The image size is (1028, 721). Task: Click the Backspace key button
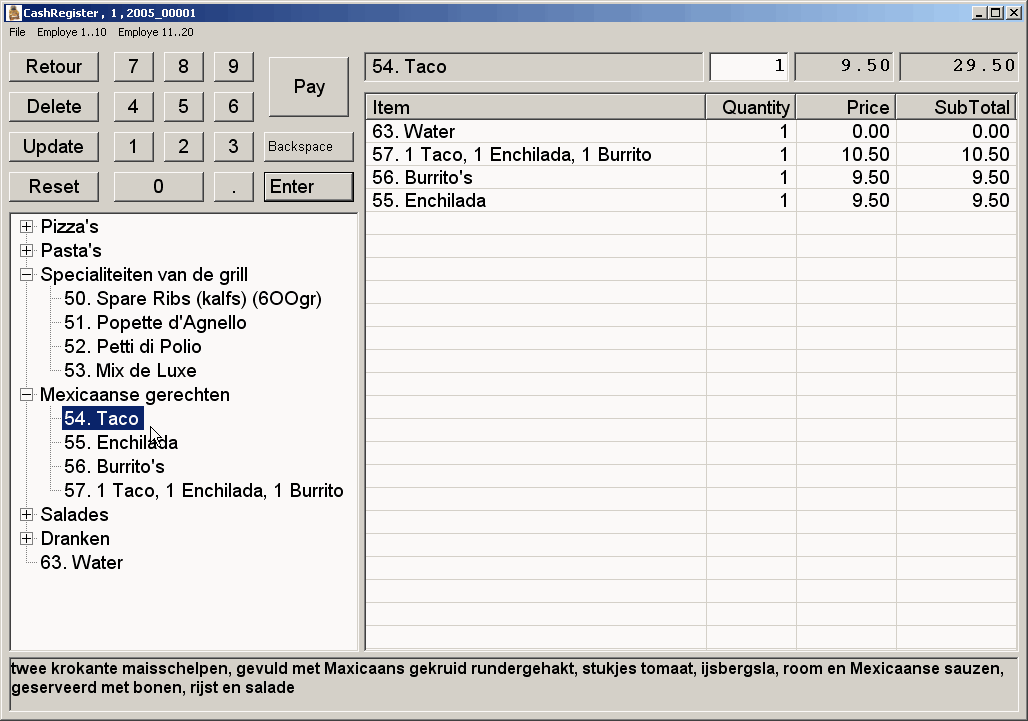(x=309, y=147)
